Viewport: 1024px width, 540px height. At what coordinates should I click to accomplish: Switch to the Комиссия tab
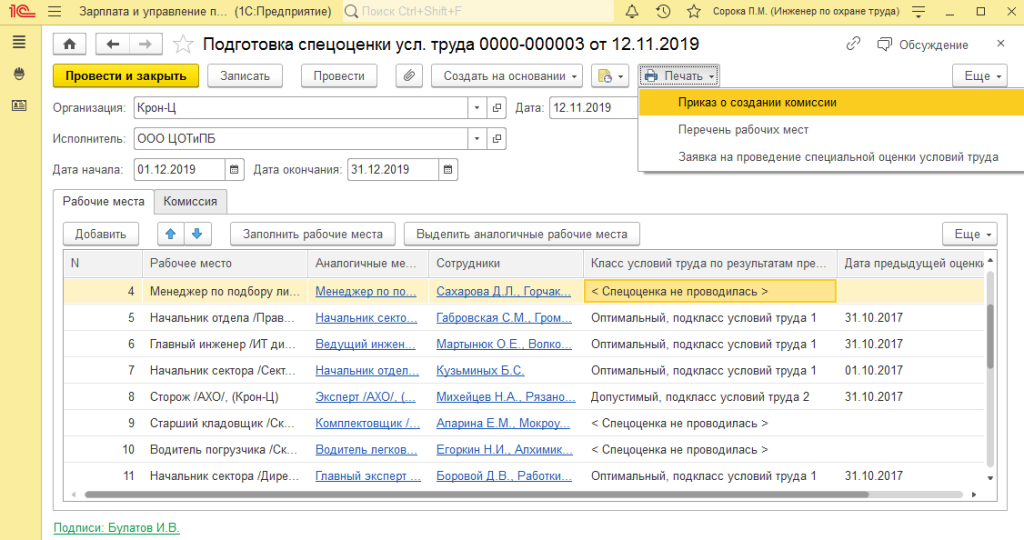click(190, 202)
